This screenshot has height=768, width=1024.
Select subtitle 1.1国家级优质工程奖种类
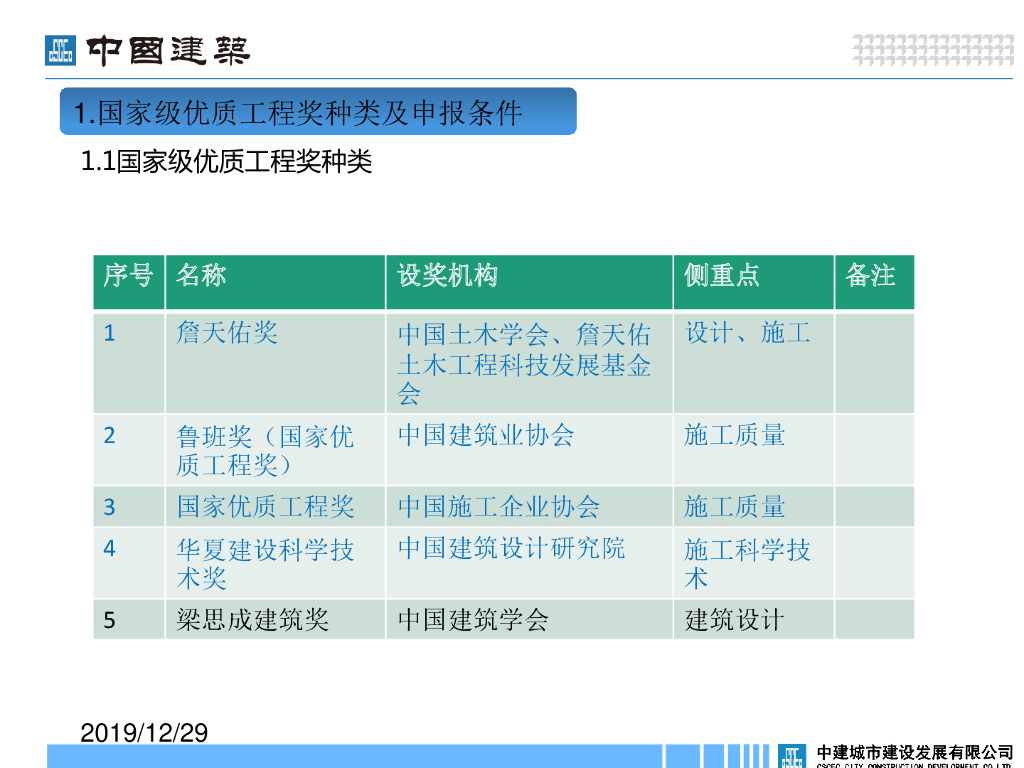coord(226,161)
